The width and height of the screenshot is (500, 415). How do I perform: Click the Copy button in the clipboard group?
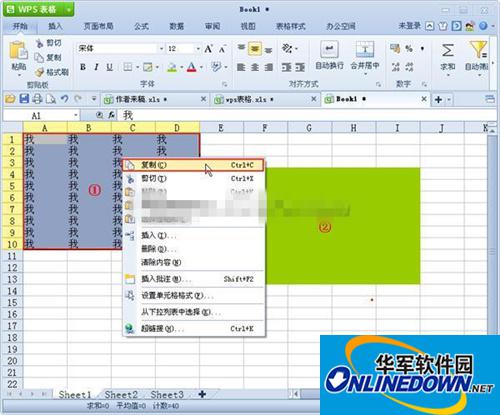pyautogui.click(x=48, y=57)
